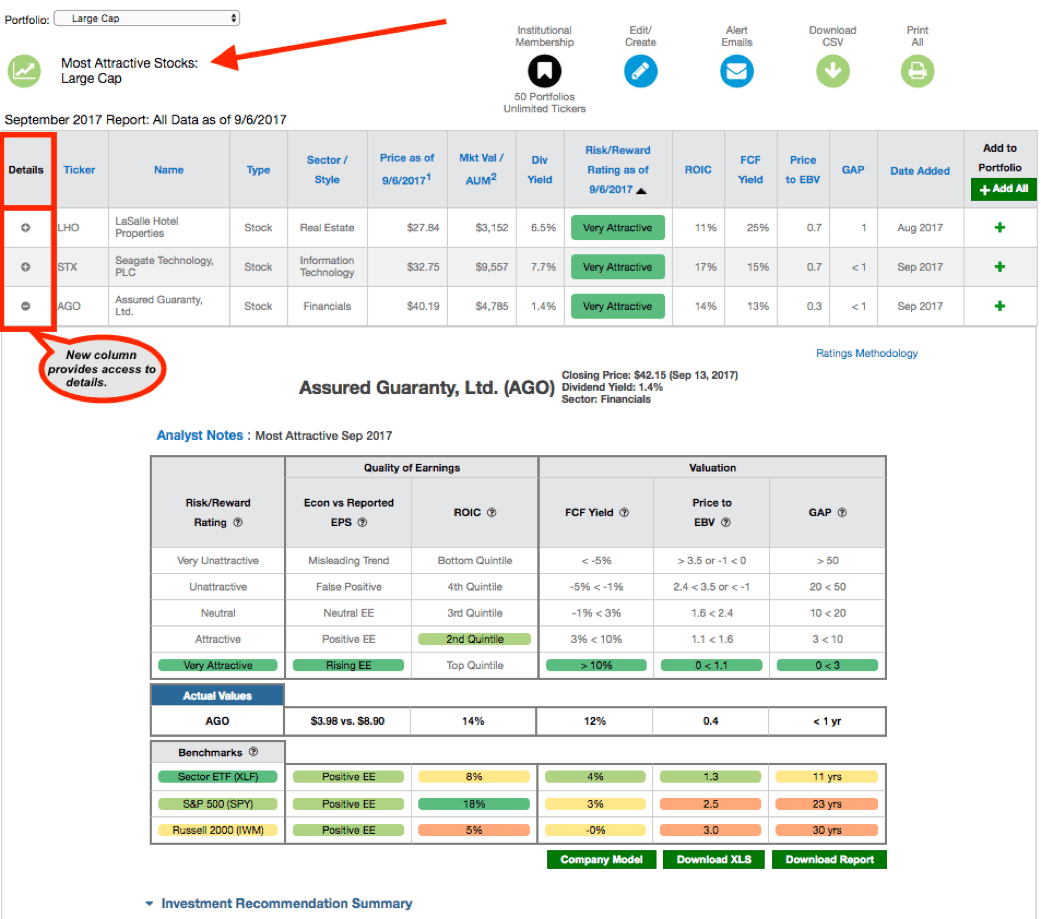Expand details for LHO row
1041x919 pixels.
tap(25, 228)
